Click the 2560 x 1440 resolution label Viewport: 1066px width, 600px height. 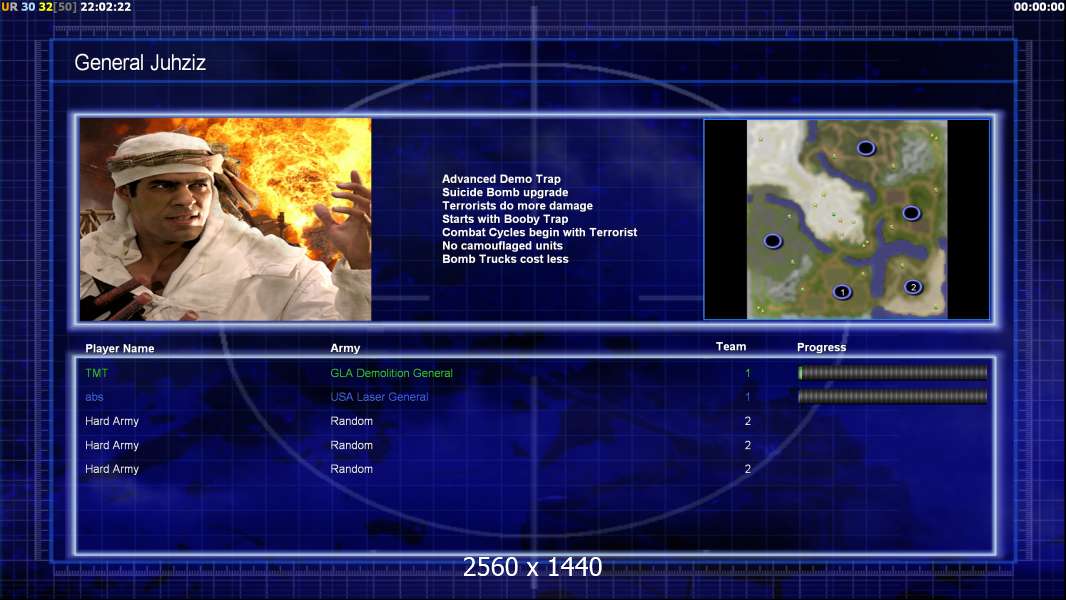pyautogui.click(x=532, y=568)
